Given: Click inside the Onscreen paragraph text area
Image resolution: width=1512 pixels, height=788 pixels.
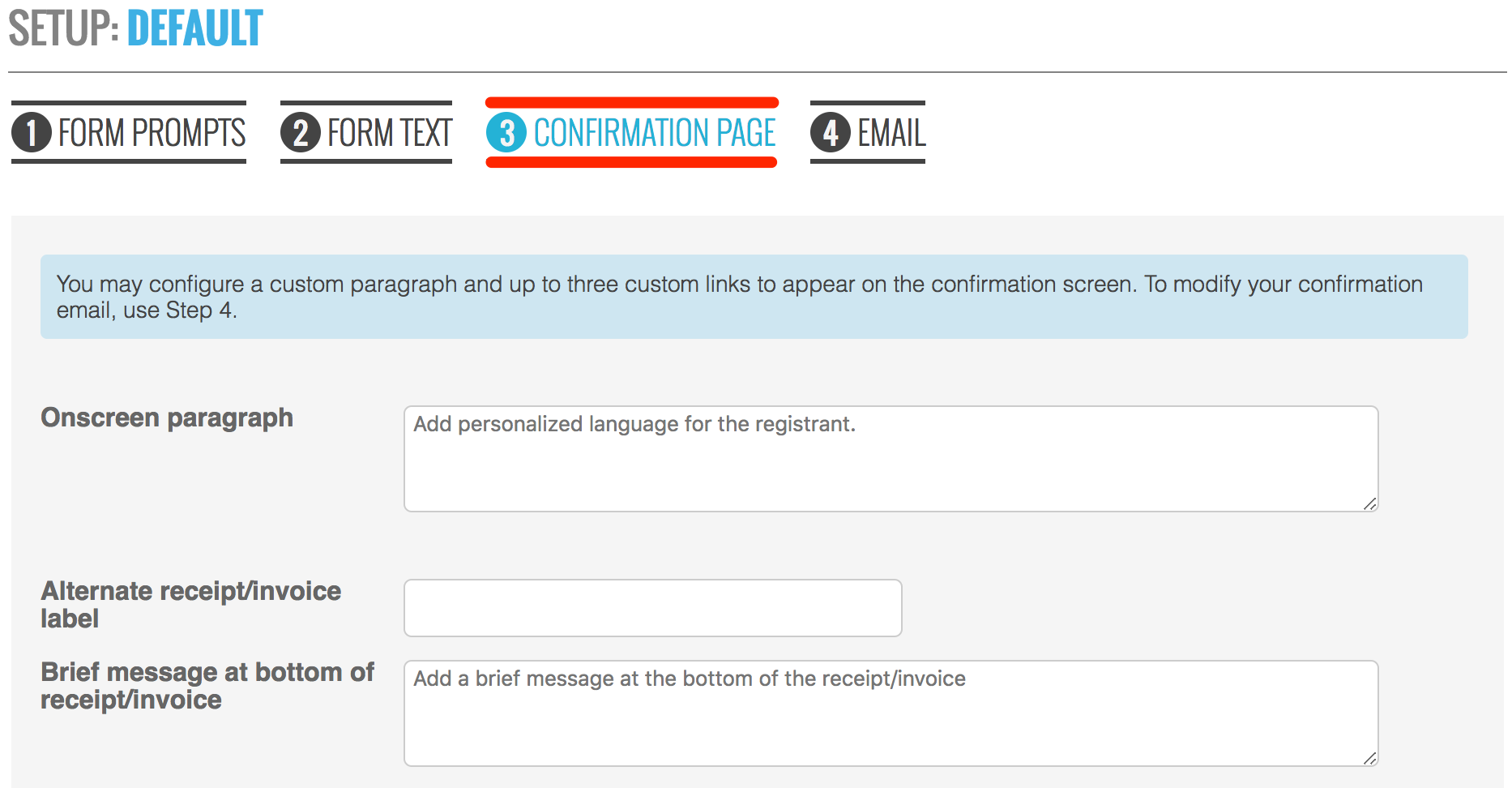Looking at the screenshot, I should [x=891, y=459].
